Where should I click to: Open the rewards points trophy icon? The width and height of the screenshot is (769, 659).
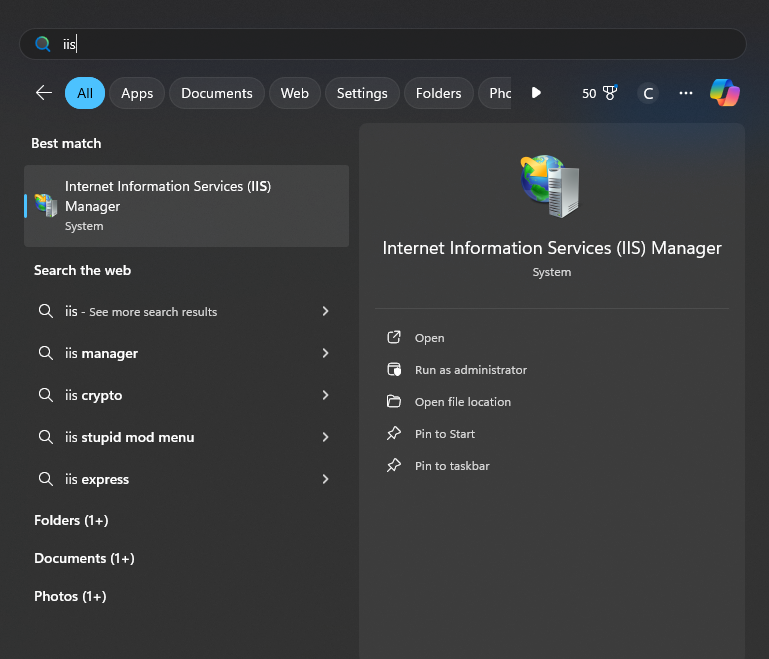tap(610, 93)
